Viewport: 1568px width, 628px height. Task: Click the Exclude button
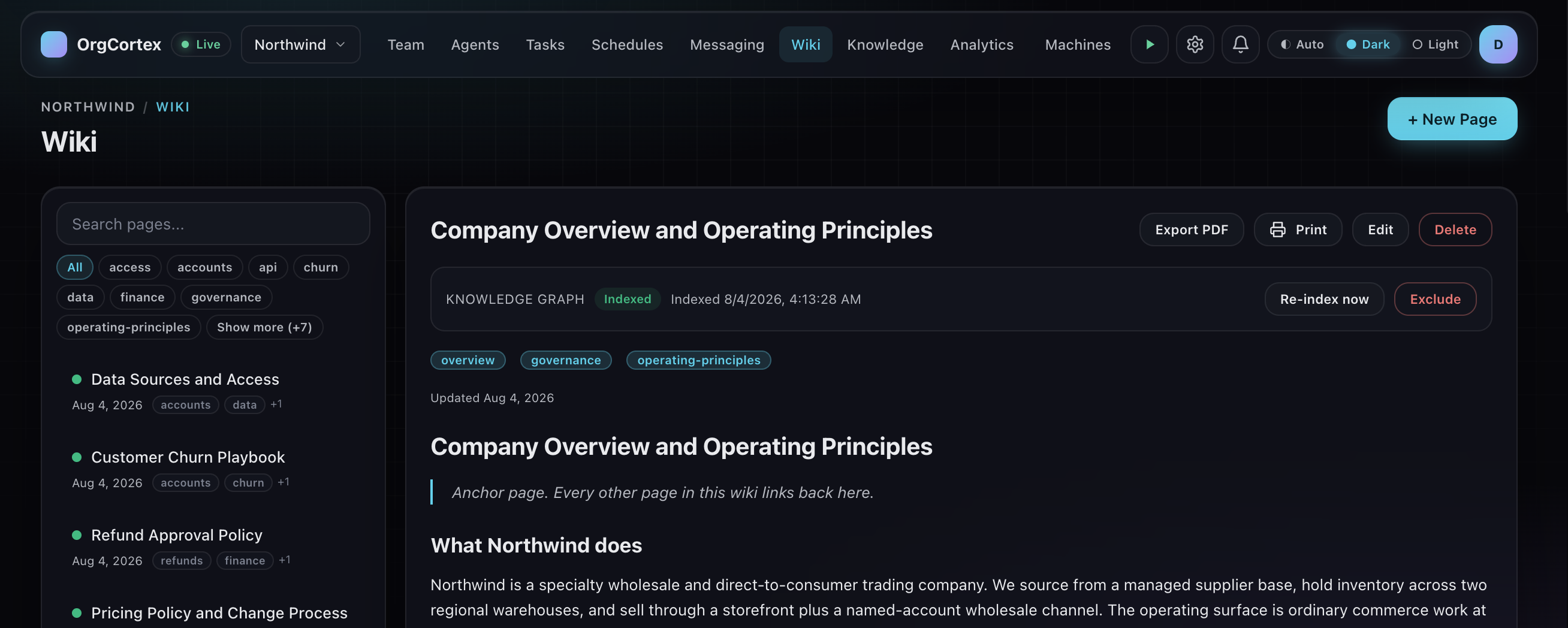click(x=1435, y=299)
